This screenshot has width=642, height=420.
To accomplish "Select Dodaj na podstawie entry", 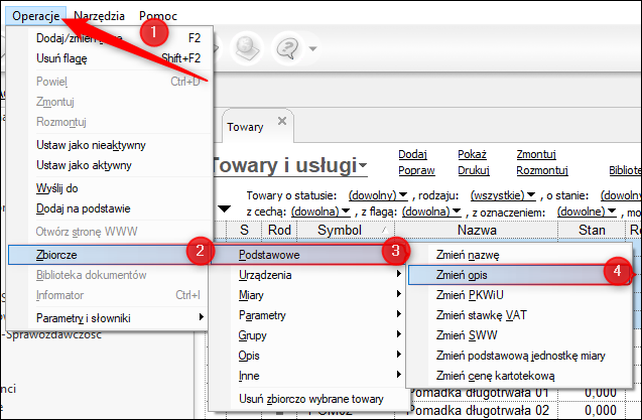I will [109, 209].
